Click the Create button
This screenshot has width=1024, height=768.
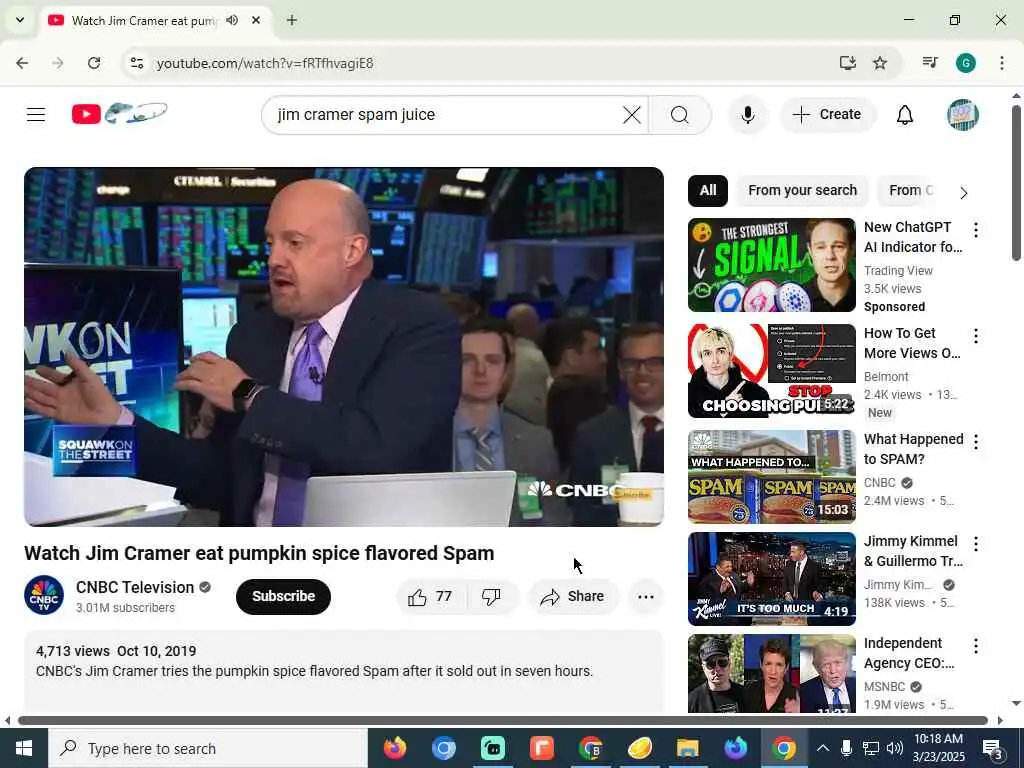(827, 115)
